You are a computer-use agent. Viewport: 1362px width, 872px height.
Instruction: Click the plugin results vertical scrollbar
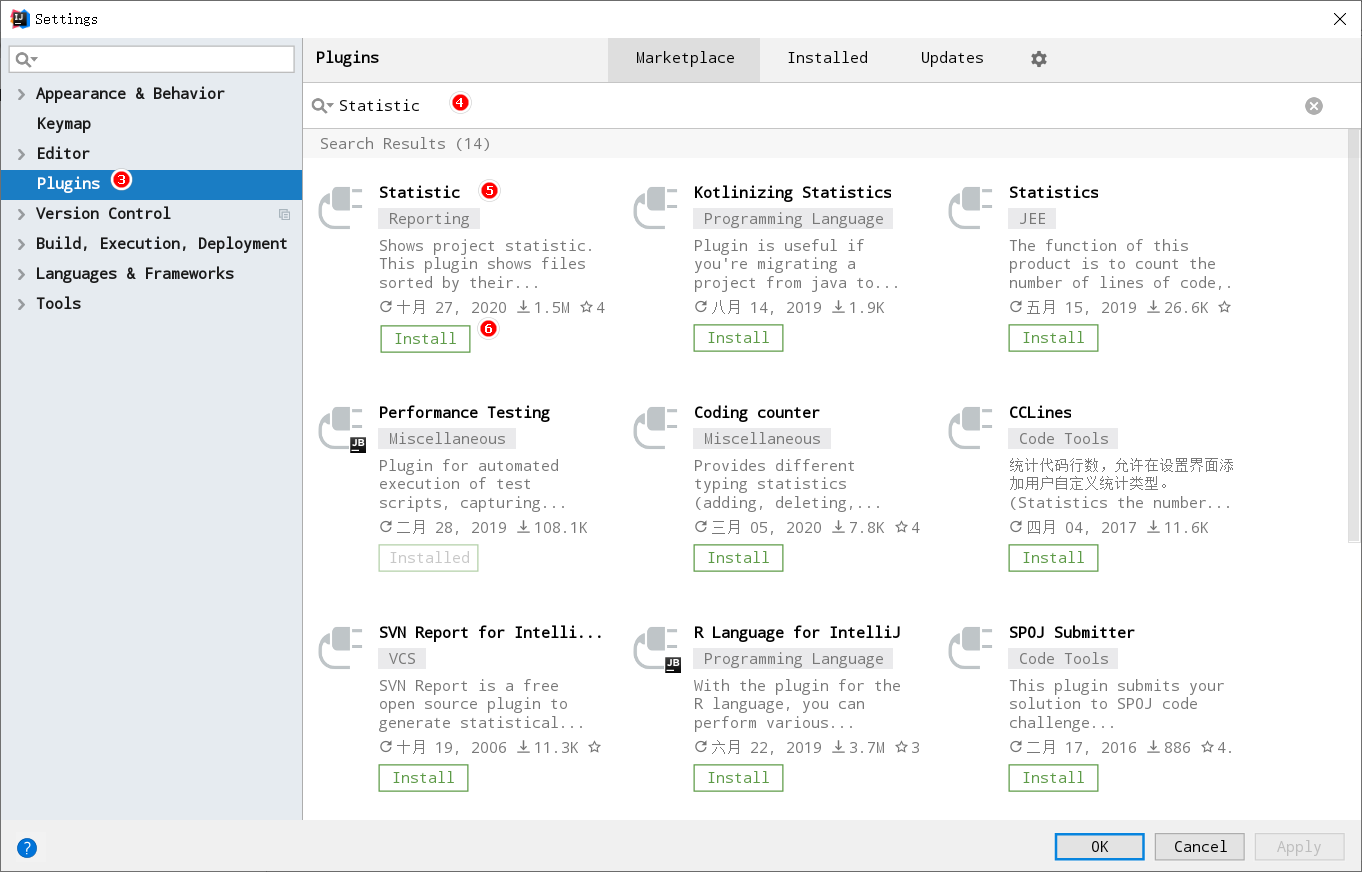(x=1354, y=336)
